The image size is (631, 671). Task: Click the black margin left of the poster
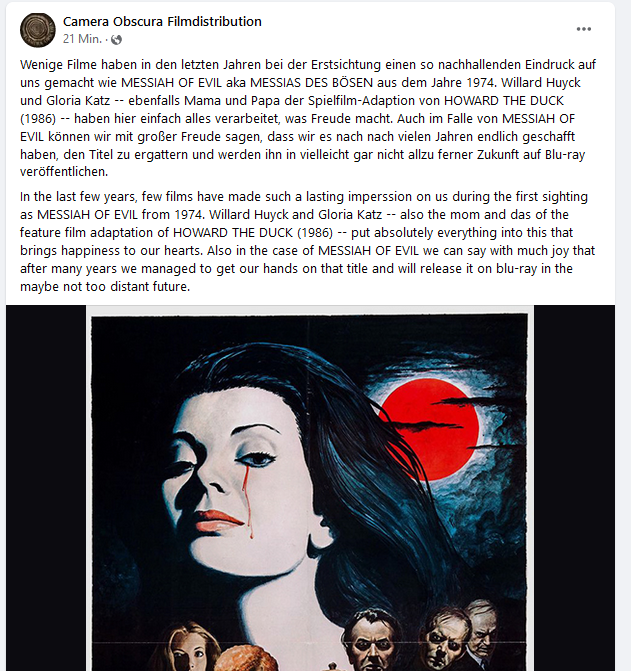coord(46,488)
